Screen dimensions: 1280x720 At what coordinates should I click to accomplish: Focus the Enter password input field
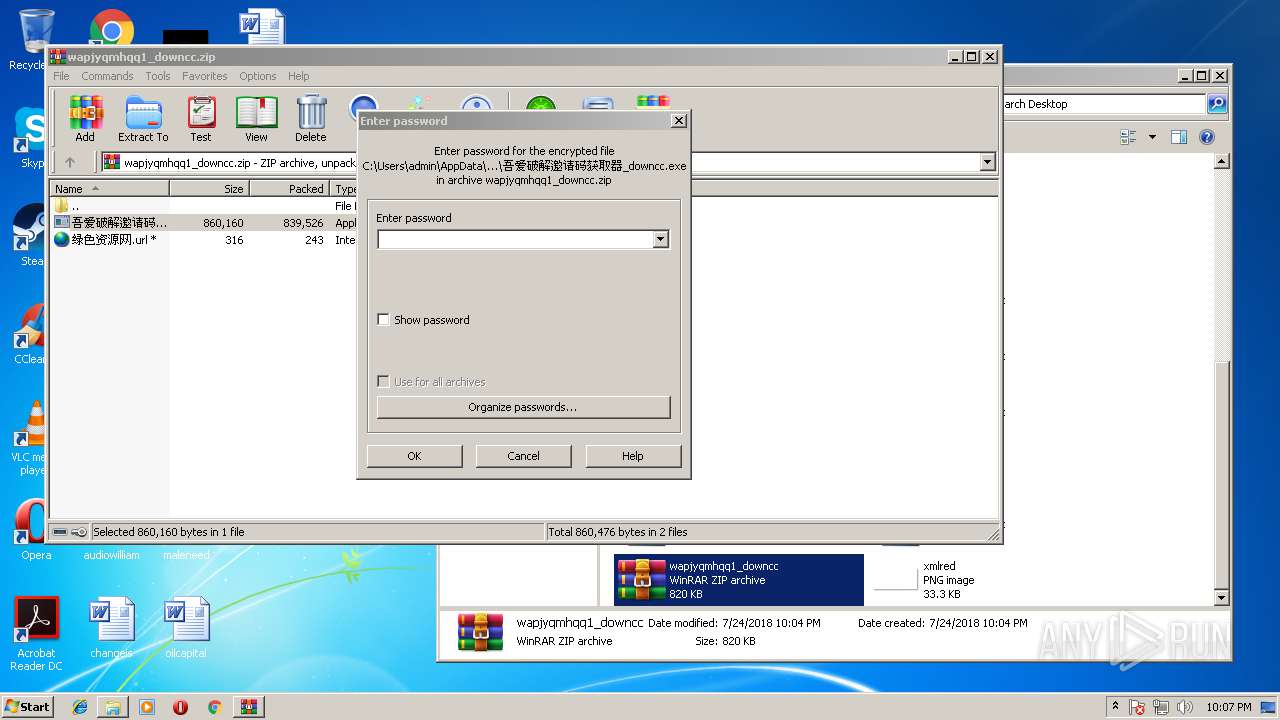click(515, 239)
